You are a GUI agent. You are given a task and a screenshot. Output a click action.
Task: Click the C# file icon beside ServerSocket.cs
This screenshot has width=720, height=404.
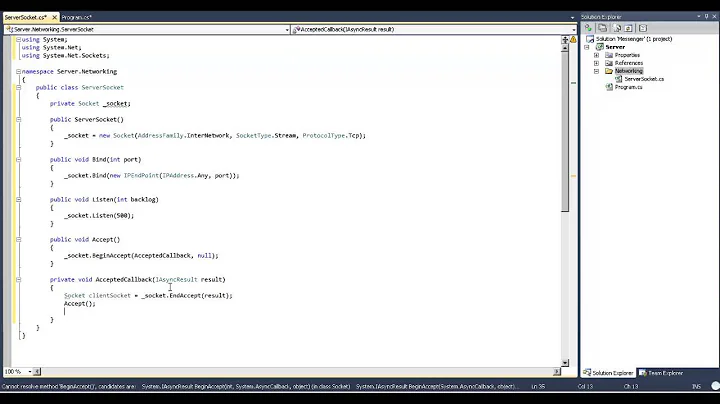pos(619,79)
